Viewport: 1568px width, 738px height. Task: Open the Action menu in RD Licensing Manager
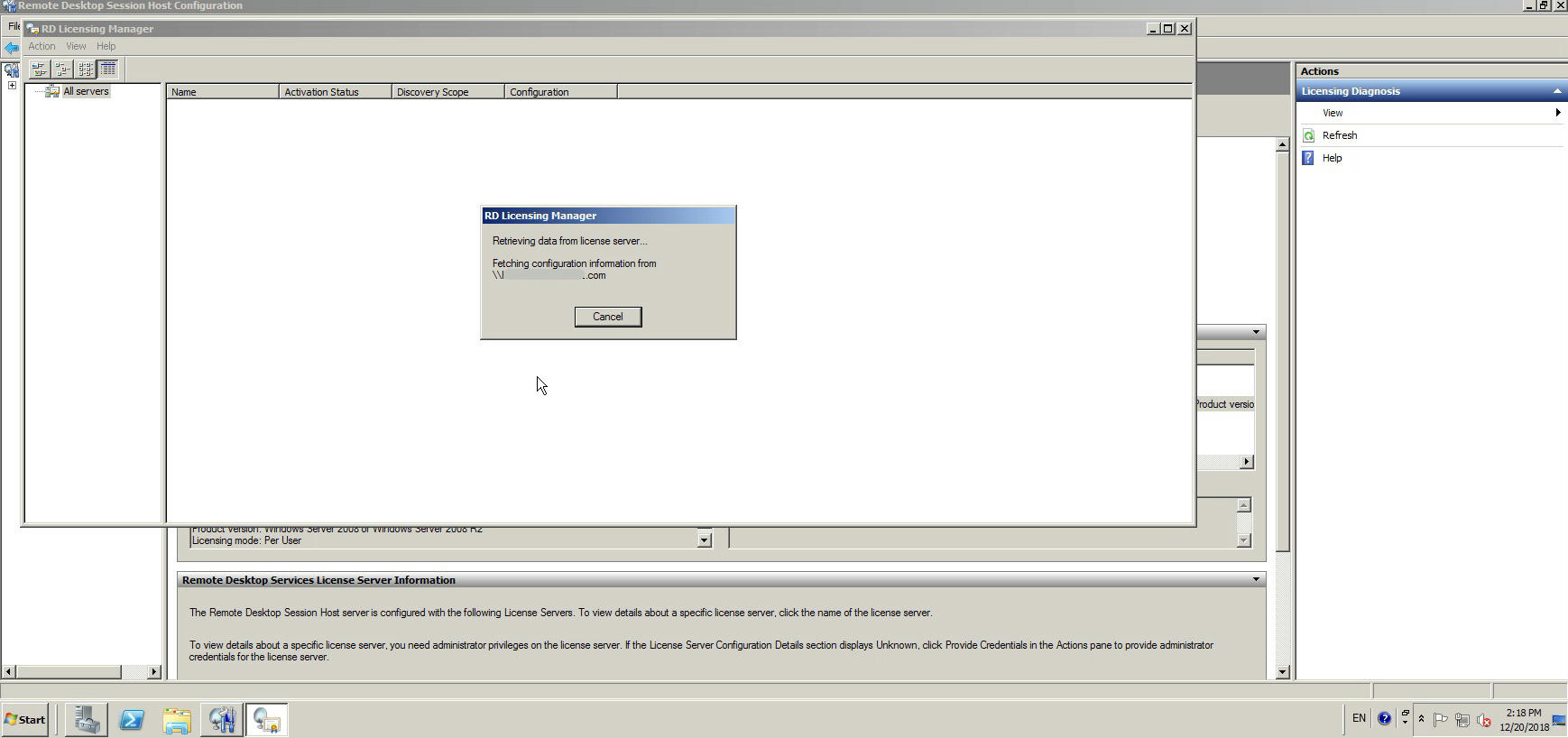coord(42,46)
